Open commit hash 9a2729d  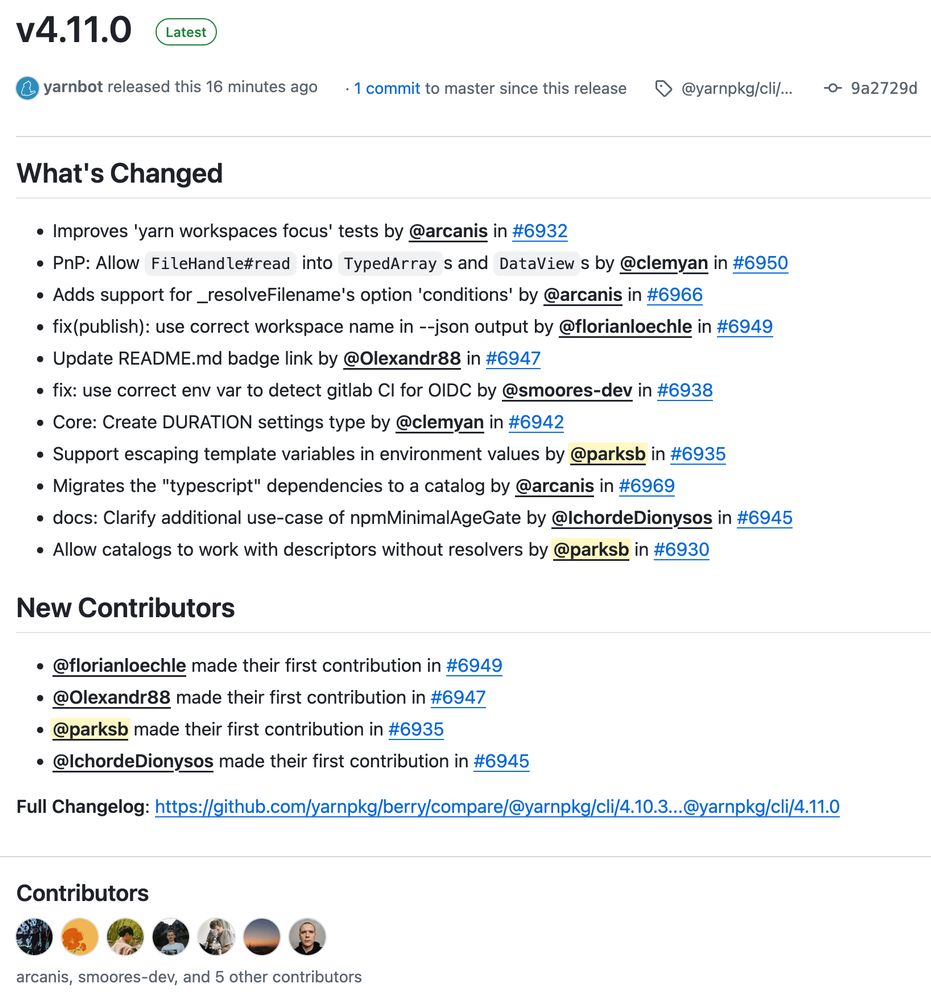[884, 88]
